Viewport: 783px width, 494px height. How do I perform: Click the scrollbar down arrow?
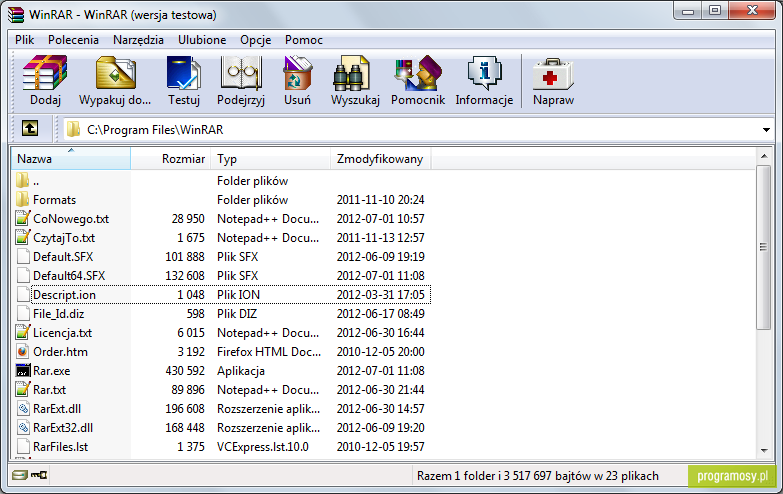pyautogui.click(x=764, y=451)
